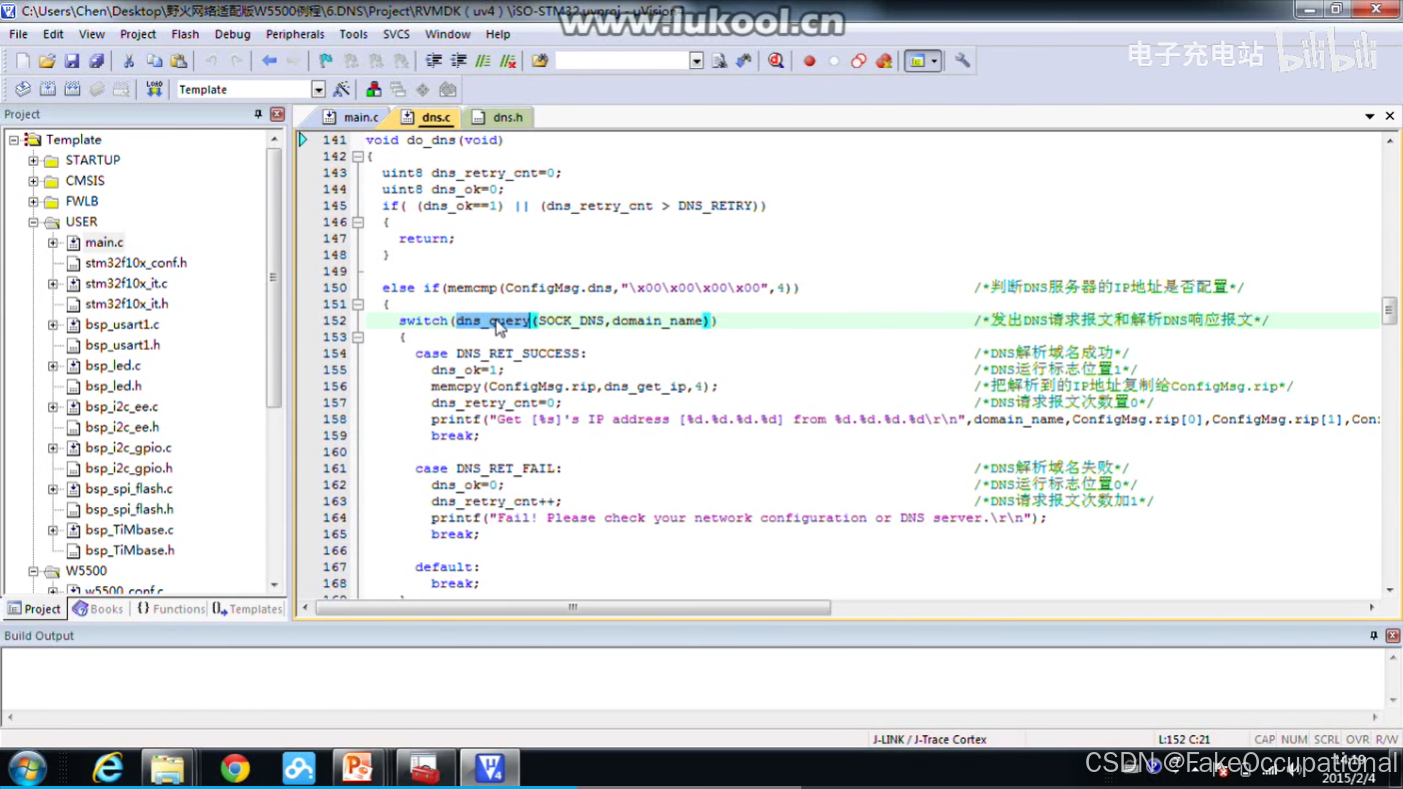Click the editor horizontal scrollbar thumb

573,607
